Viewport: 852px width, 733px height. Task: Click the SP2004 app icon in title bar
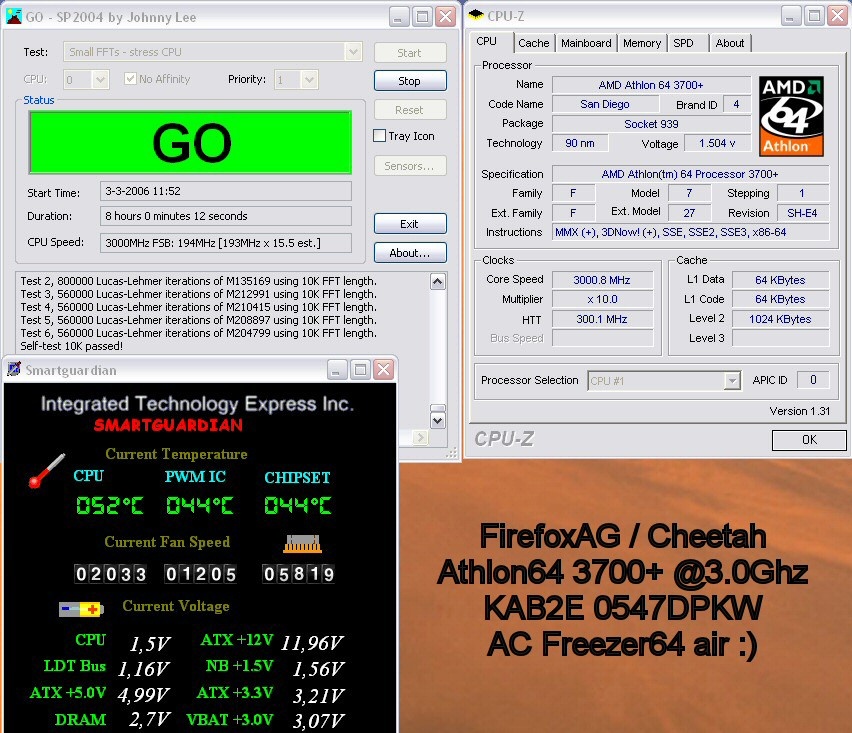(x=14, y=16)
